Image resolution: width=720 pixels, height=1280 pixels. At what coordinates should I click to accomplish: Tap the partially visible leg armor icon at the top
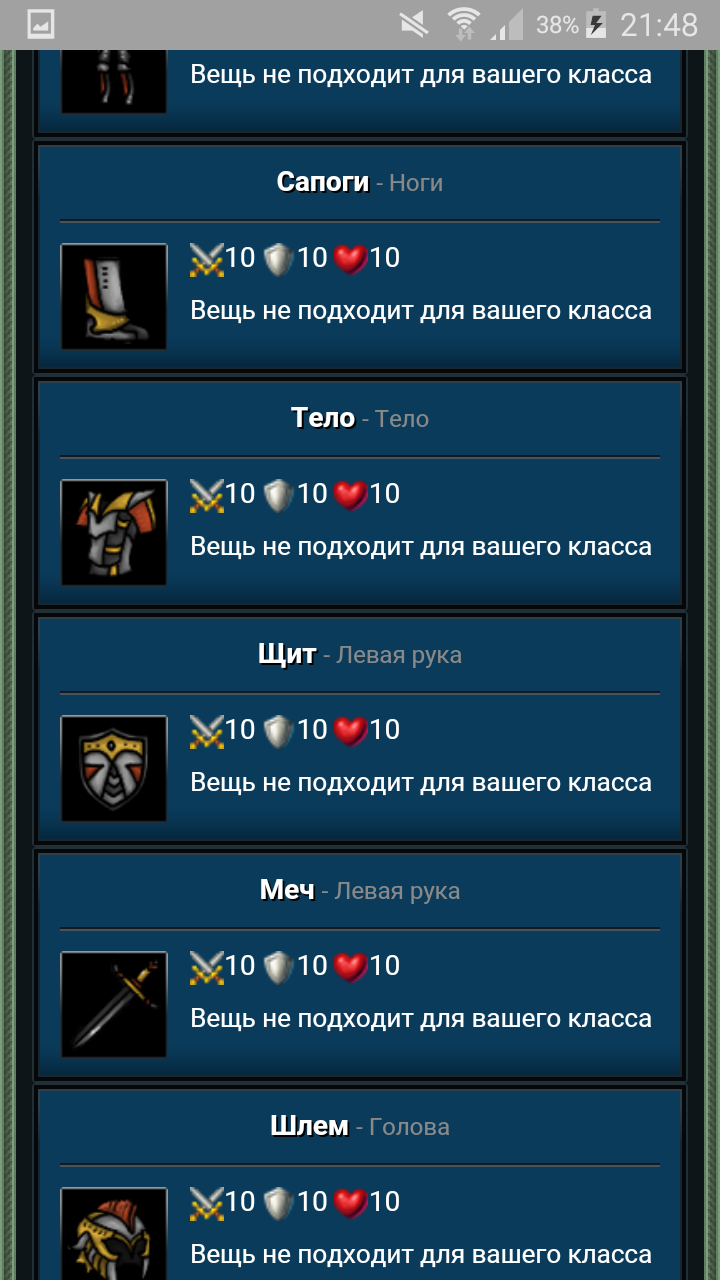point(114,81)
